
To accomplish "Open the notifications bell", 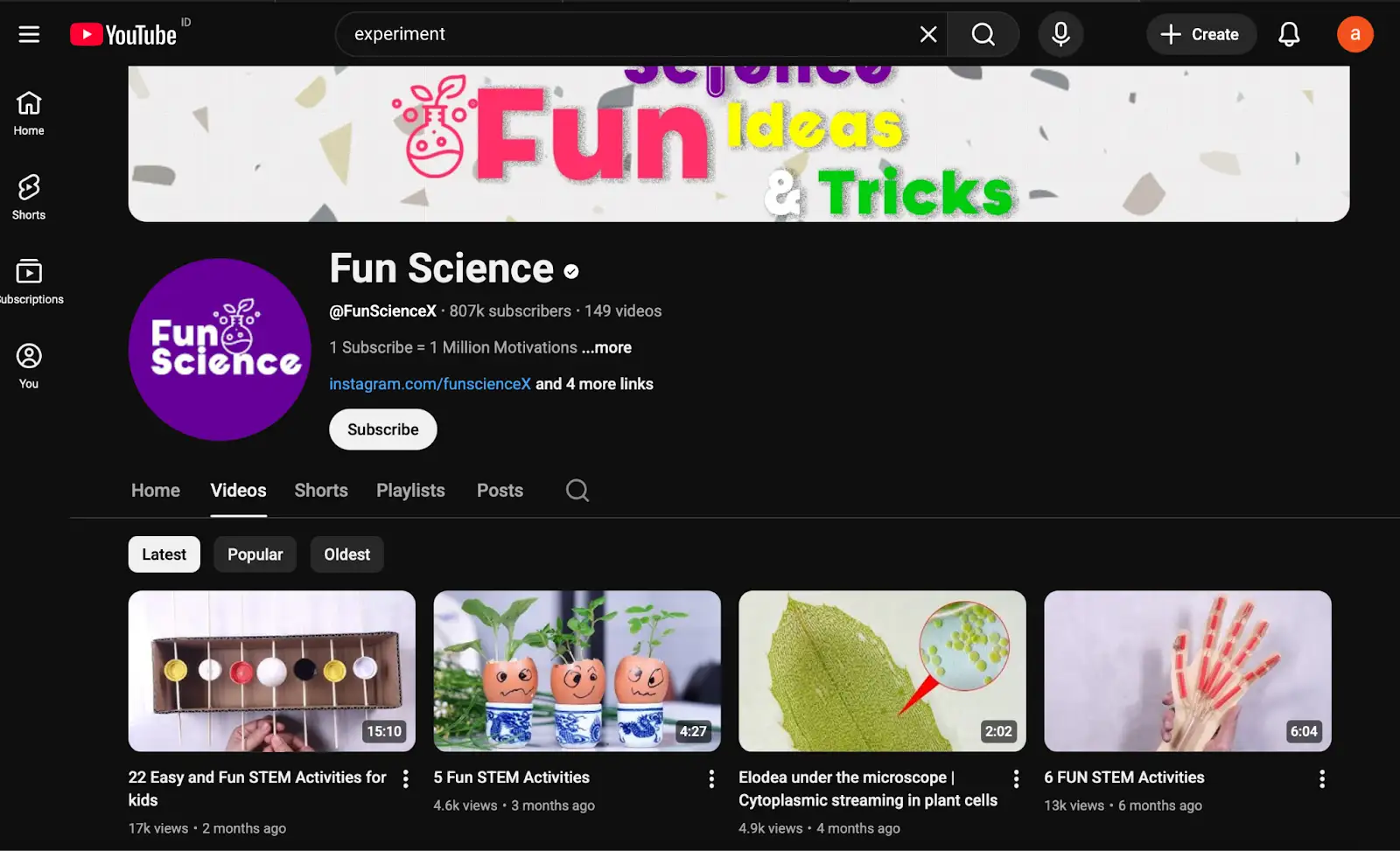I will (x=1289, y=34).
